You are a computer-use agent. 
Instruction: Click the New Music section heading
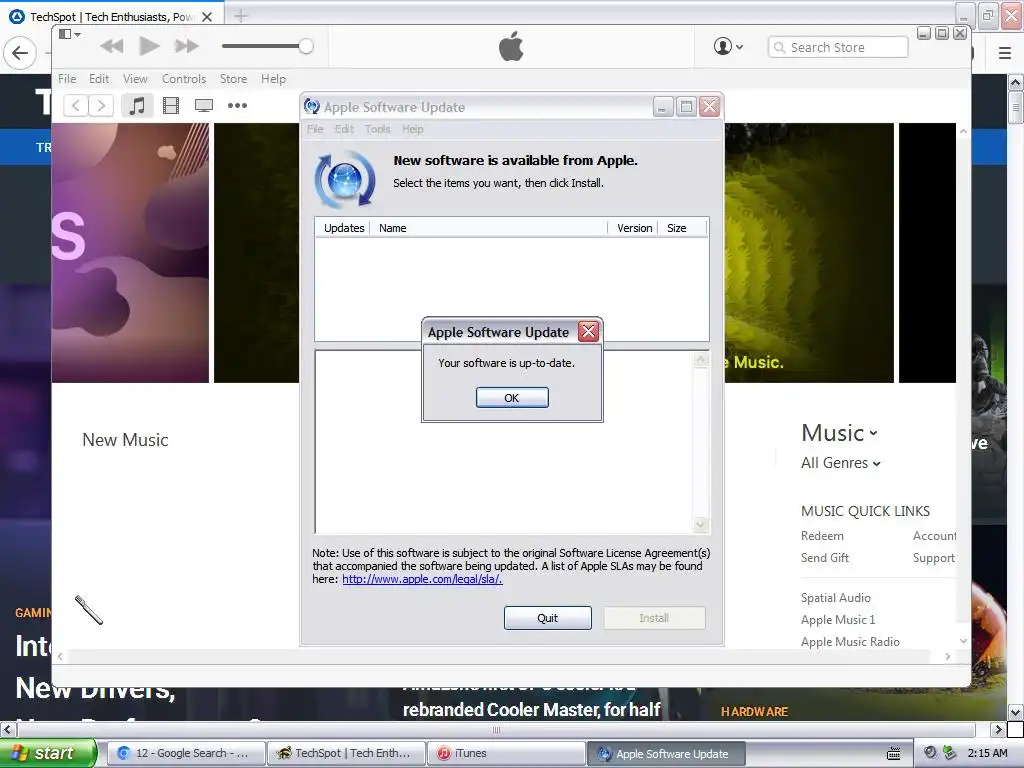point(125,440)
